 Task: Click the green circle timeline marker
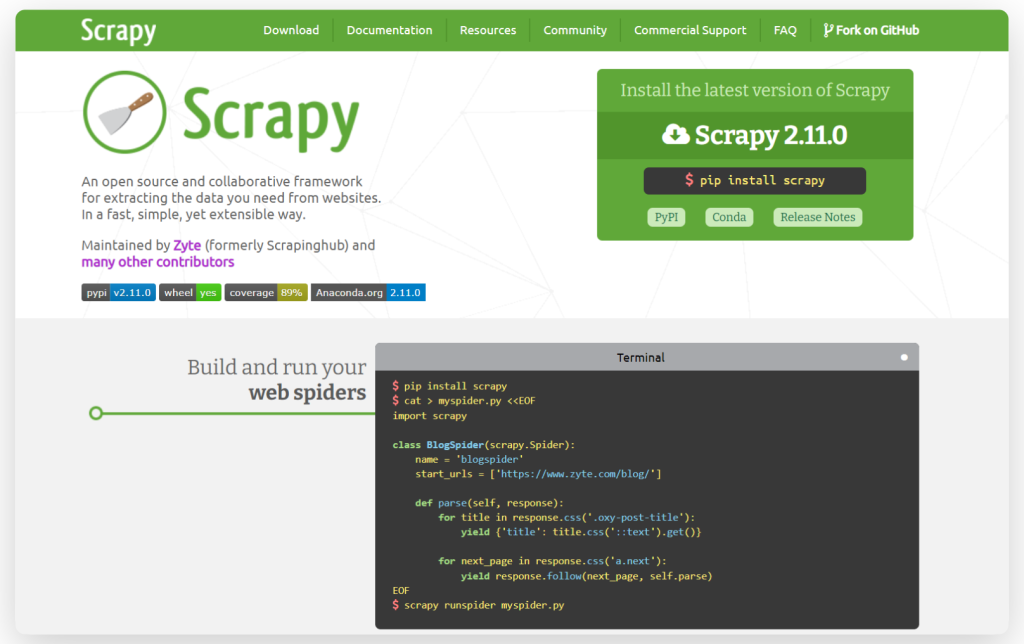coord(96,413)
